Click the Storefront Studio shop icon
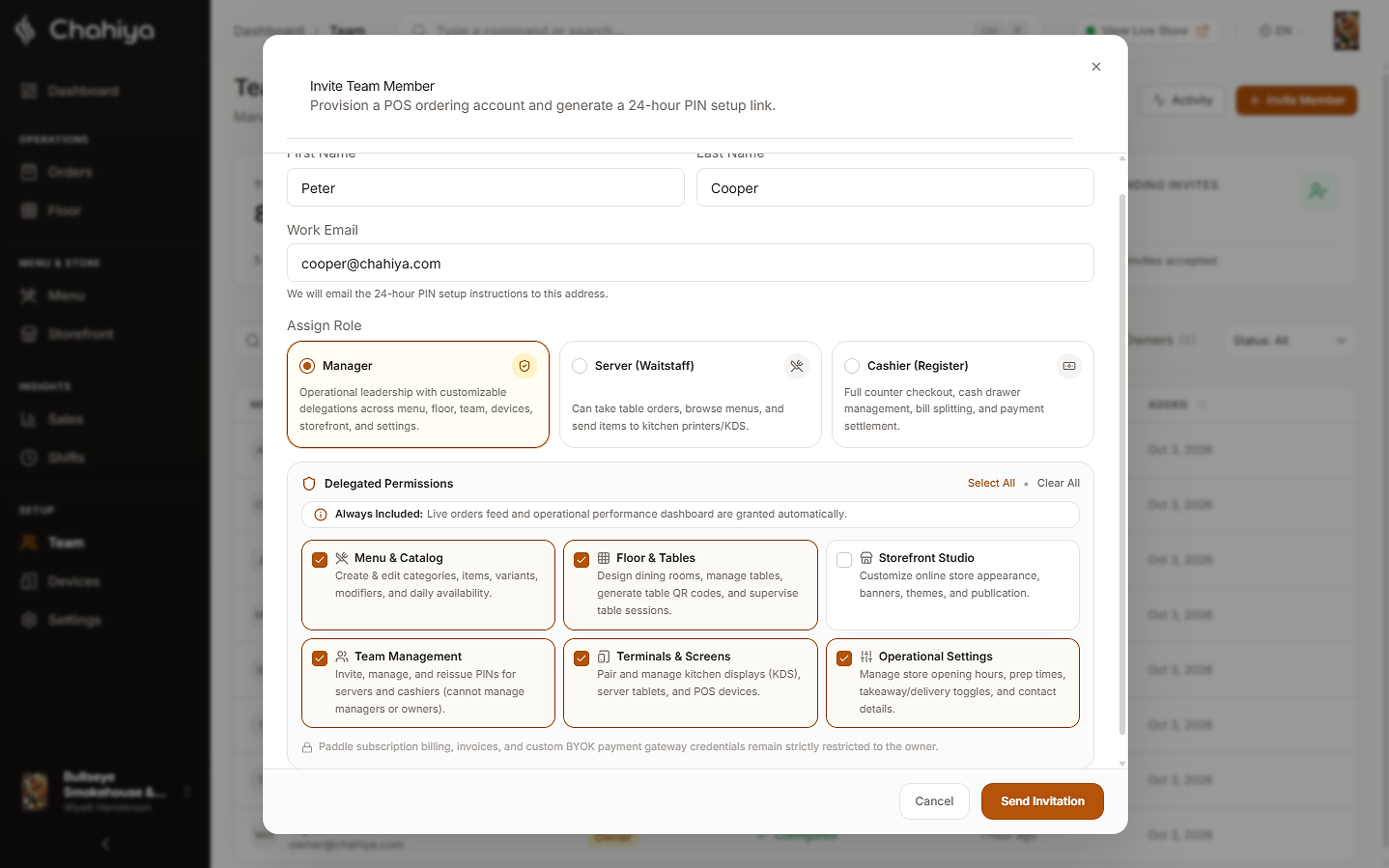Screen dimensions: 1389x868 tap(866, 558)
